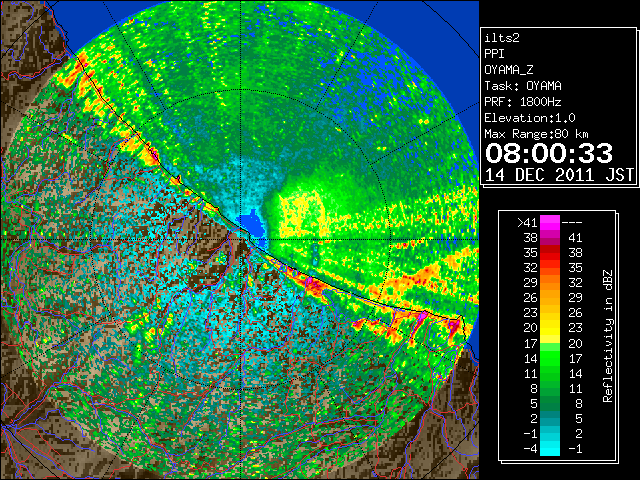Click the 08:00:33 timestamp
This screenshot has height=480, width=640.
coord(549,153)
